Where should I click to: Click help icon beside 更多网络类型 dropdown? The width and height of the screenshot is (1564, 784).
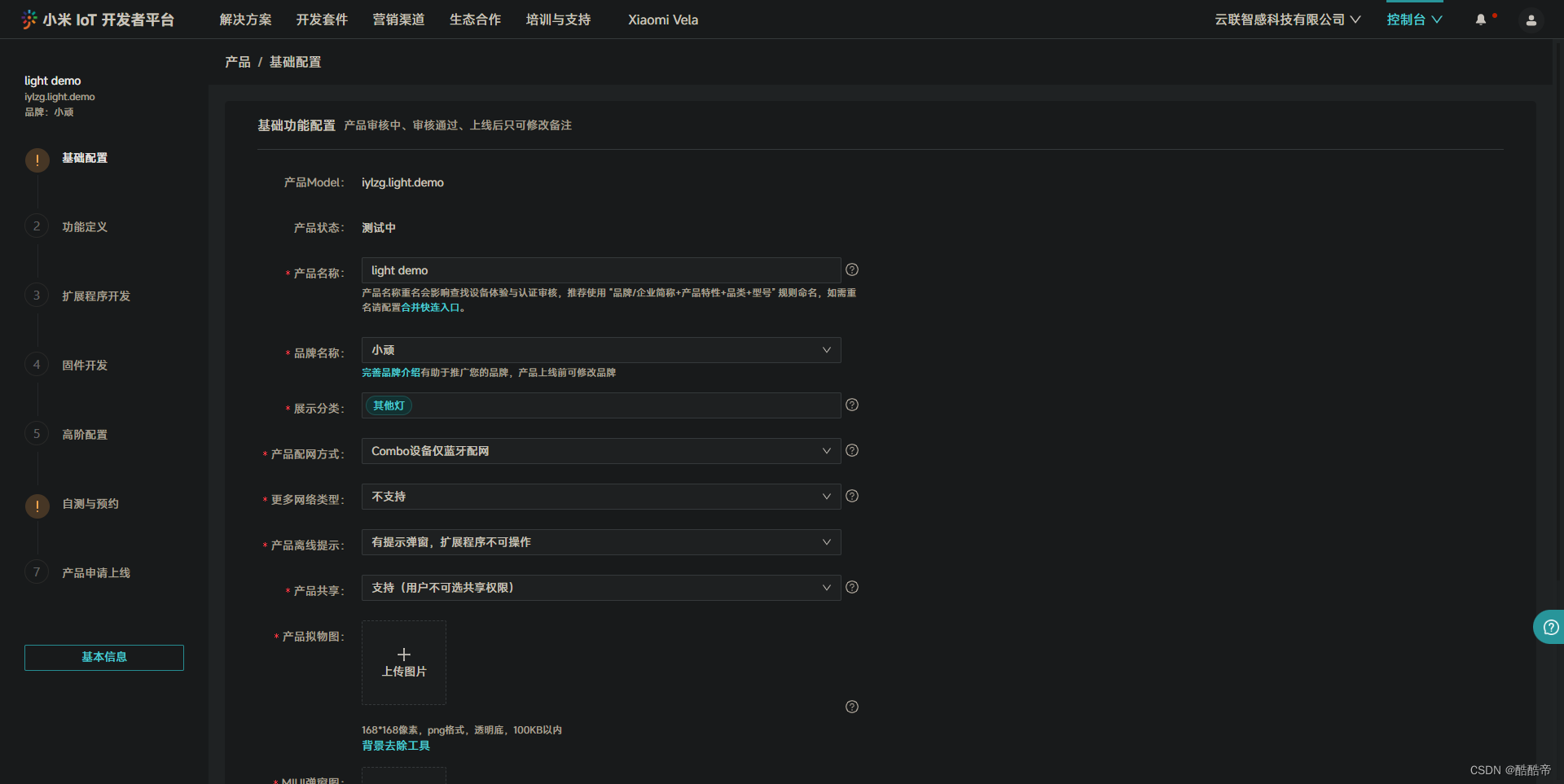pyautogui.click(x=852, y=496)
